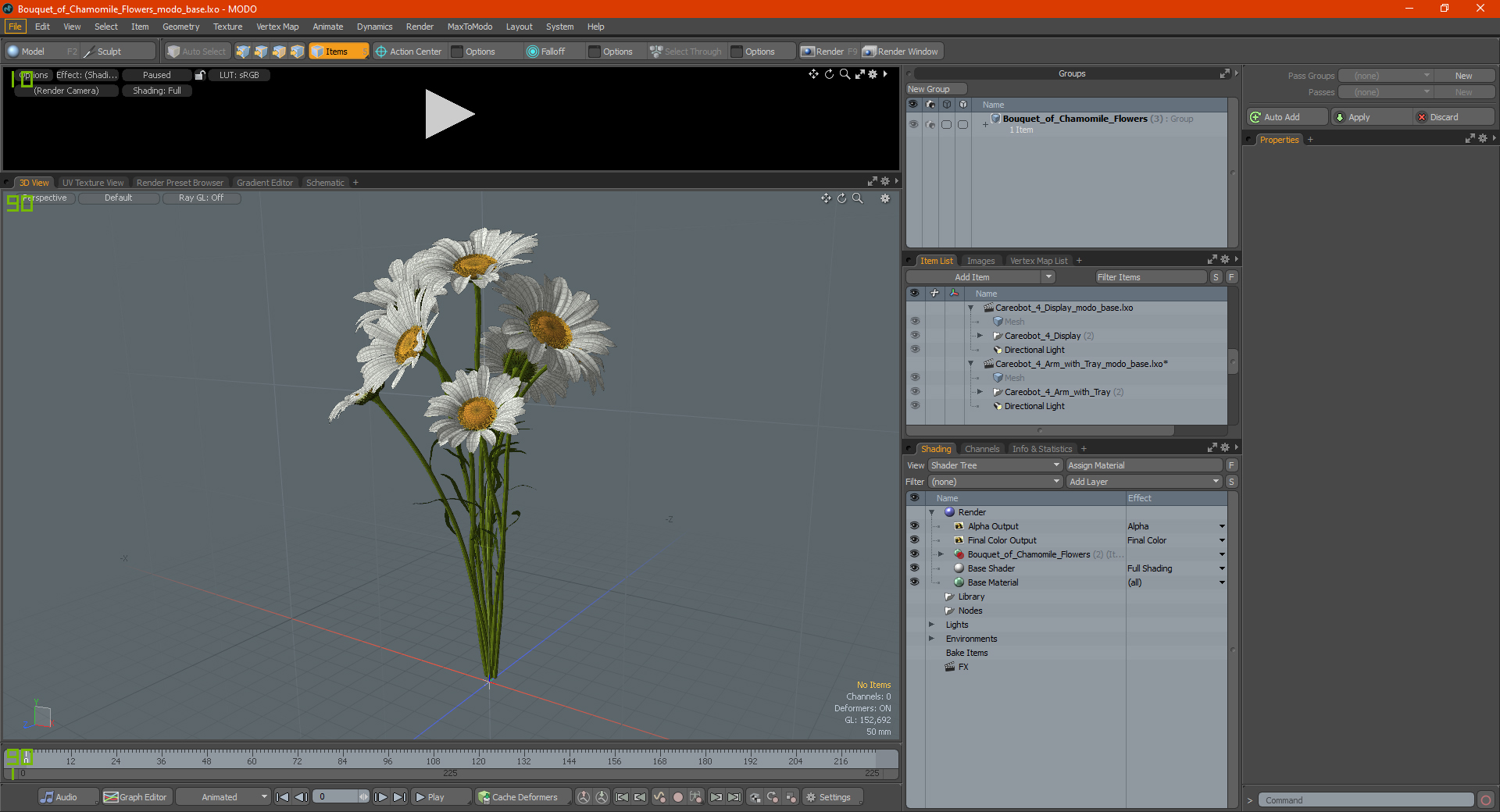Click the current frame slider field
The height and width of the screenshot is (812, 1500).
(x=341, y=797)
